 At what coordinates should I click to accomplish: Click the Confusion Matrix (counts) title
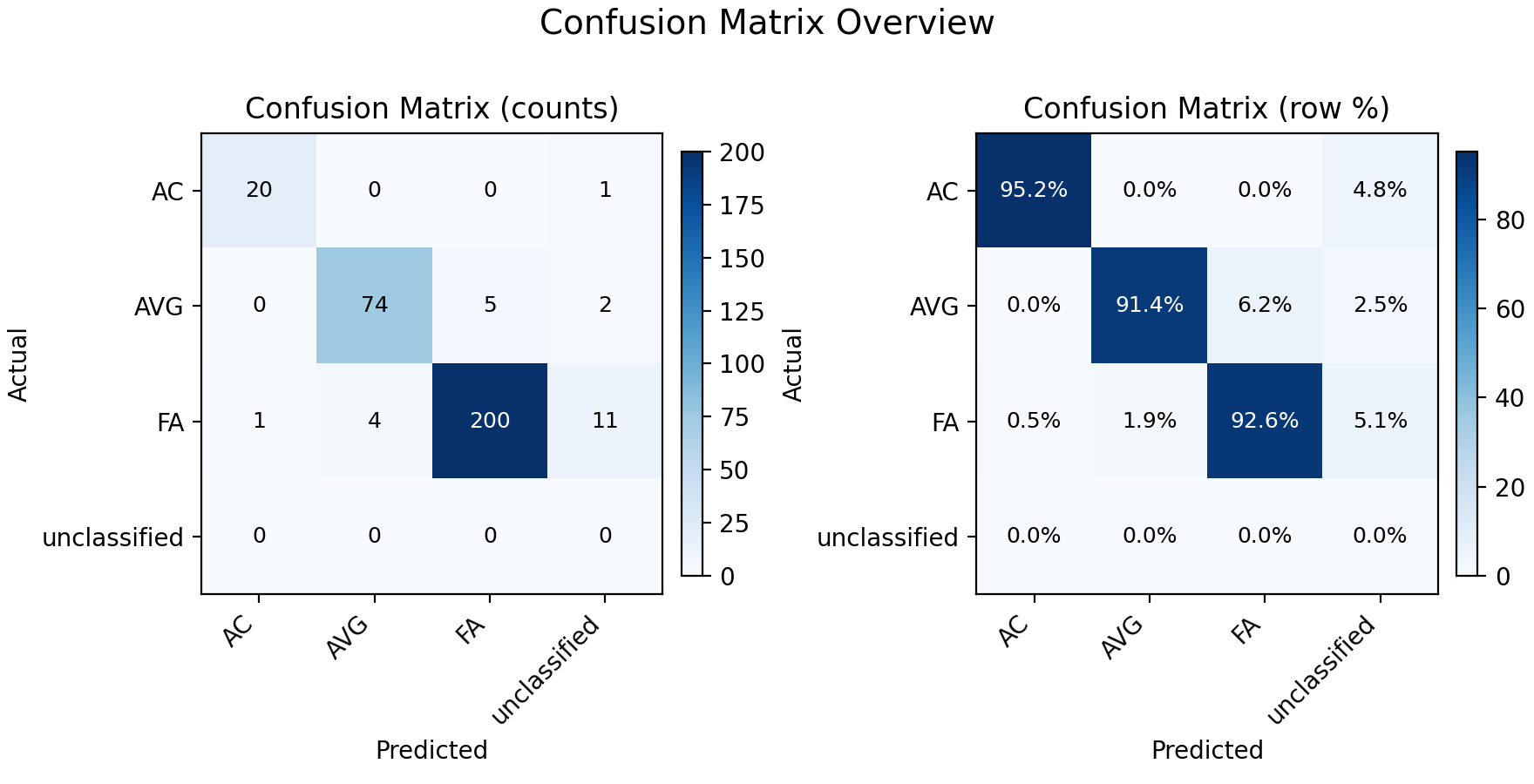[431, 109]
